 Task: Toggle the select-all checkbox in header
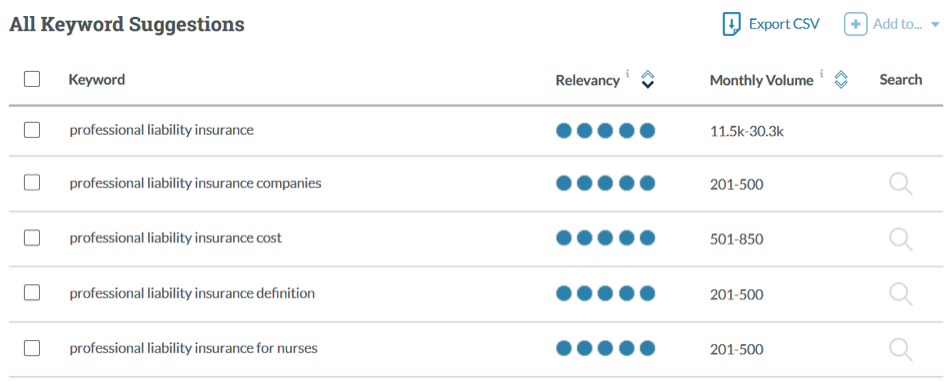[32, 79]
